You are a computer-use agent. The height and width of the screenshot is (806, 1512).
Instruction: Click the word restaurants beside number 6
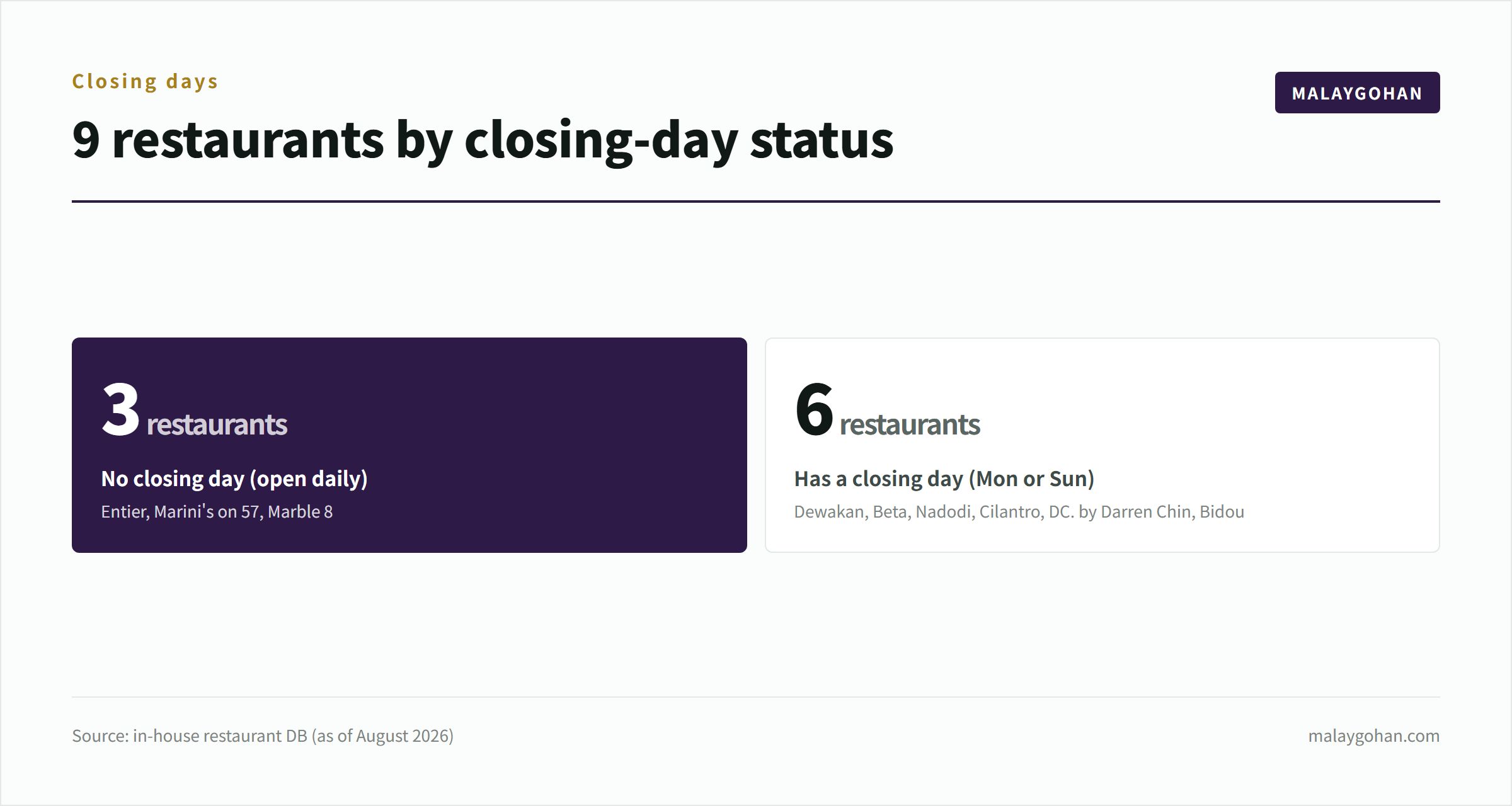pyautogui.click(x=910, y=424)
